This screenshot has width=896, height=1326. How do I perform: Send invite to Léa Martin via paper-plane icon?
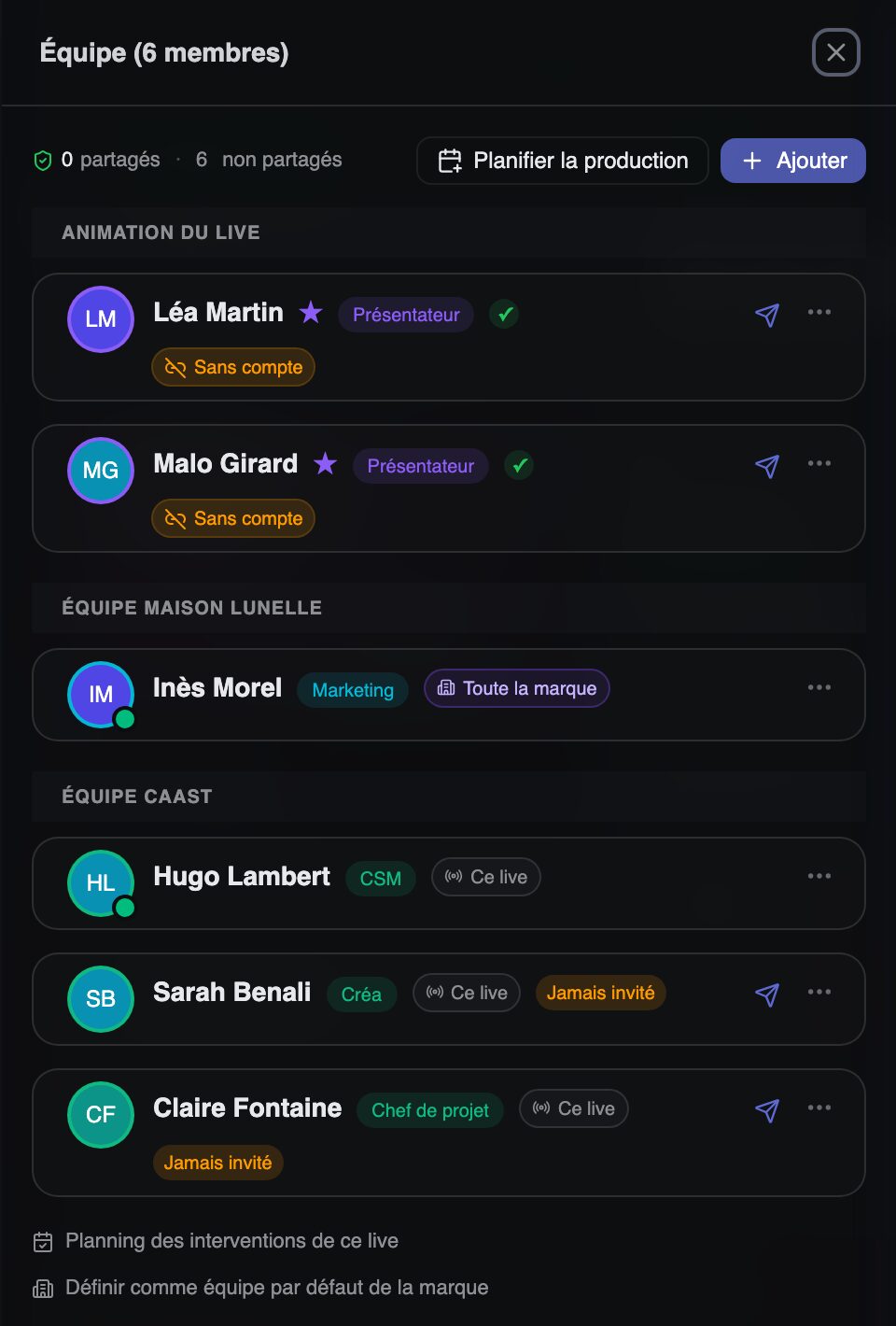point(766,315)
